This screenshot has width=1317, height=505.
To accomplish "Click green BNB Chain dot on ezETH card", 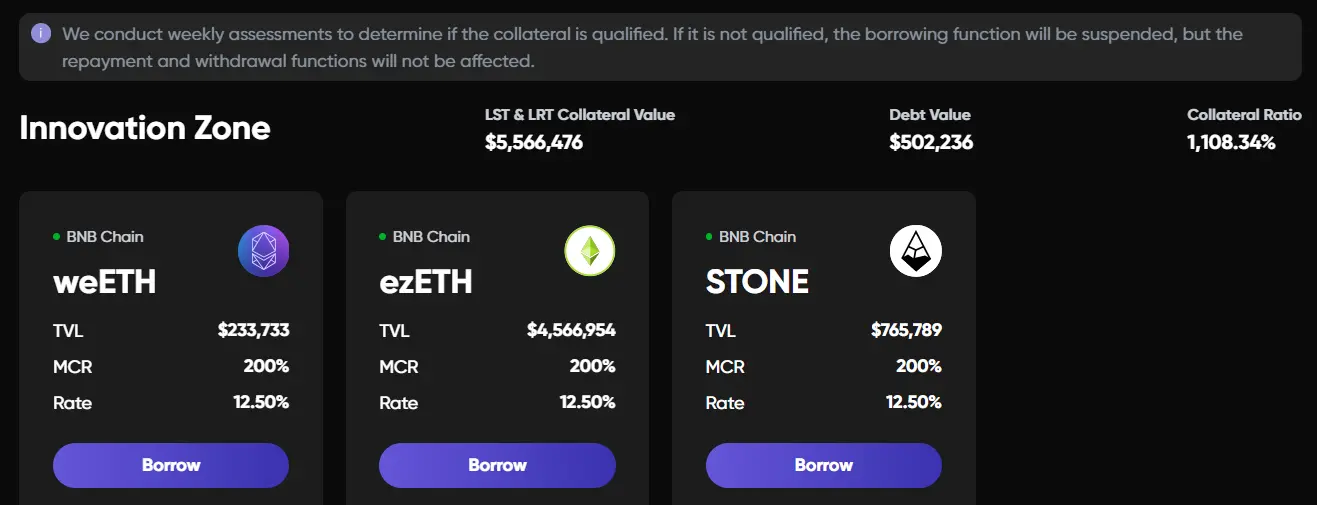I will tap(383, 237).
